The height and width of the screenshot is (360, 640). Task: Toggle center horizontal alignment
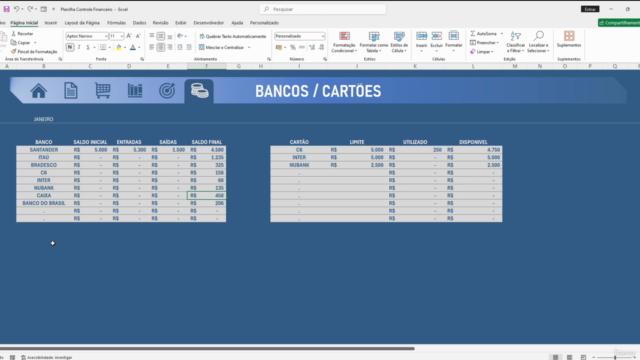coord(161,47)
